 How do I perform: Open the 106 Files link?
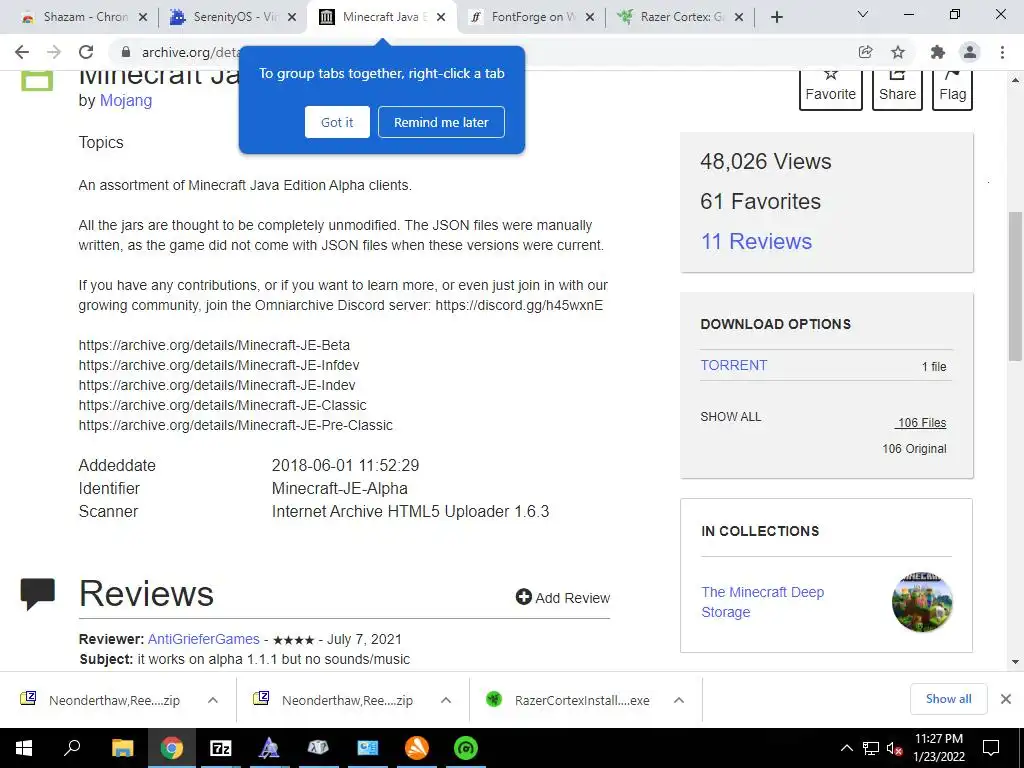click(x=921, y=423)
